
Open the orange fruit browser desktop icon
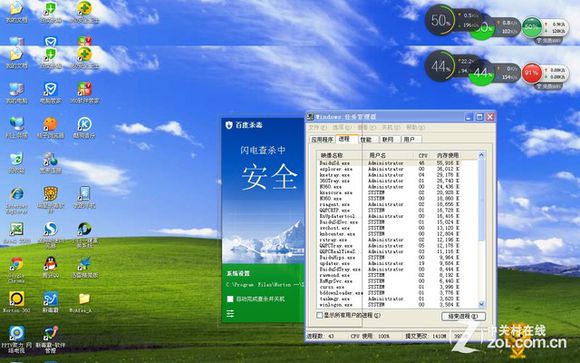point(50,124)
